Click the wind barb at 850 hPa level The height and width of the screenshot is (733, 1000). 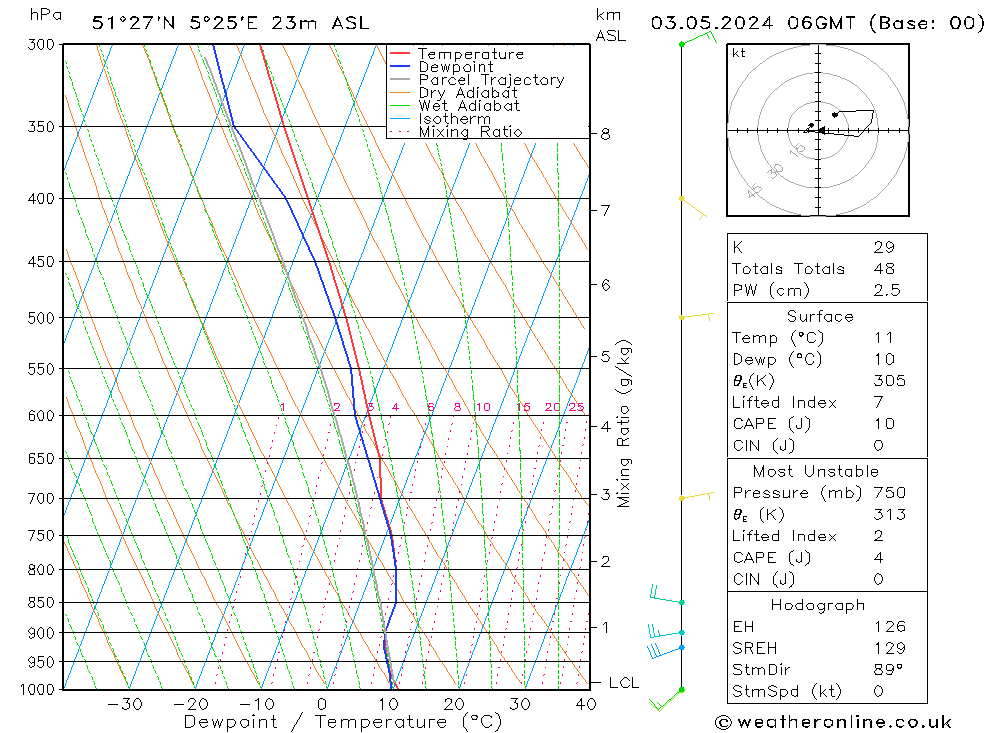tap(666, 596)
